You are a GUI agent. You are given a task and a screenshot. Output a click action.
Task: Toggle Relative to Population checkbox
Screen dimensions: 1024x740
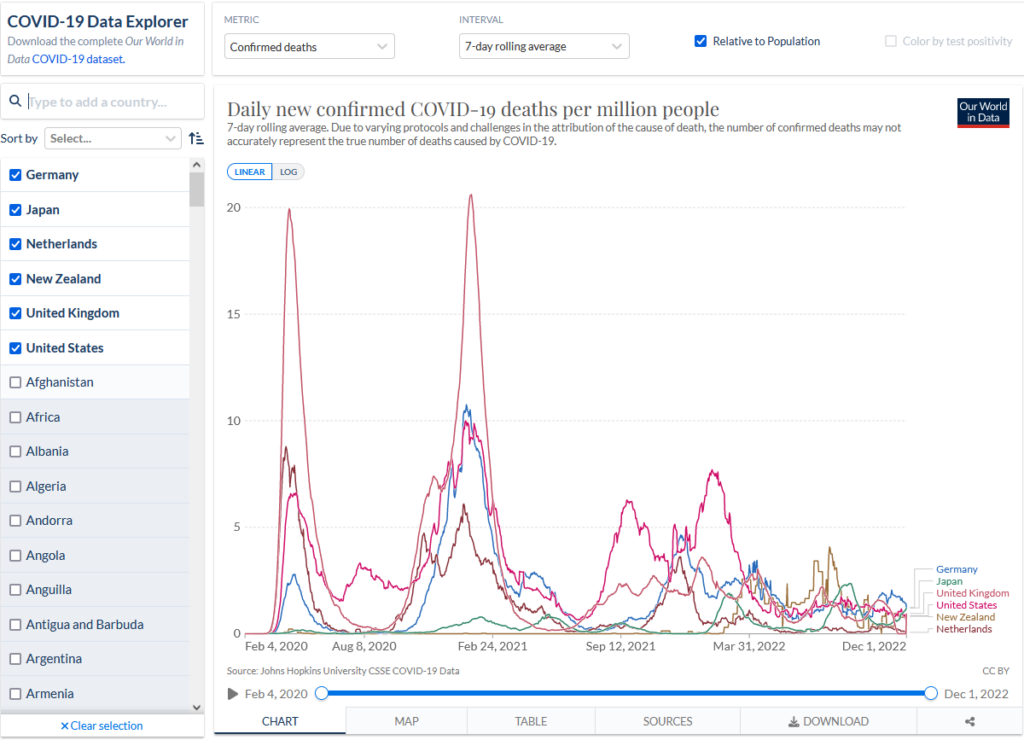(700, 41)
